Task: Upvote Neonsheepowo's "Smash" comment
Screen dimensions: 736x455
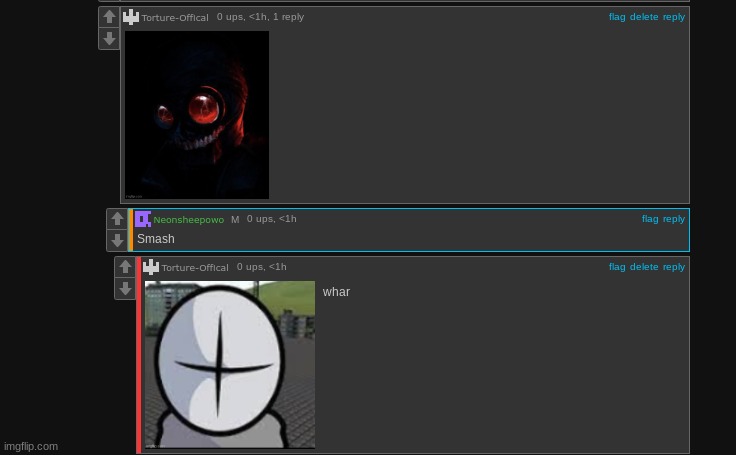Action: pyautogui.click(x=117, y=219)
